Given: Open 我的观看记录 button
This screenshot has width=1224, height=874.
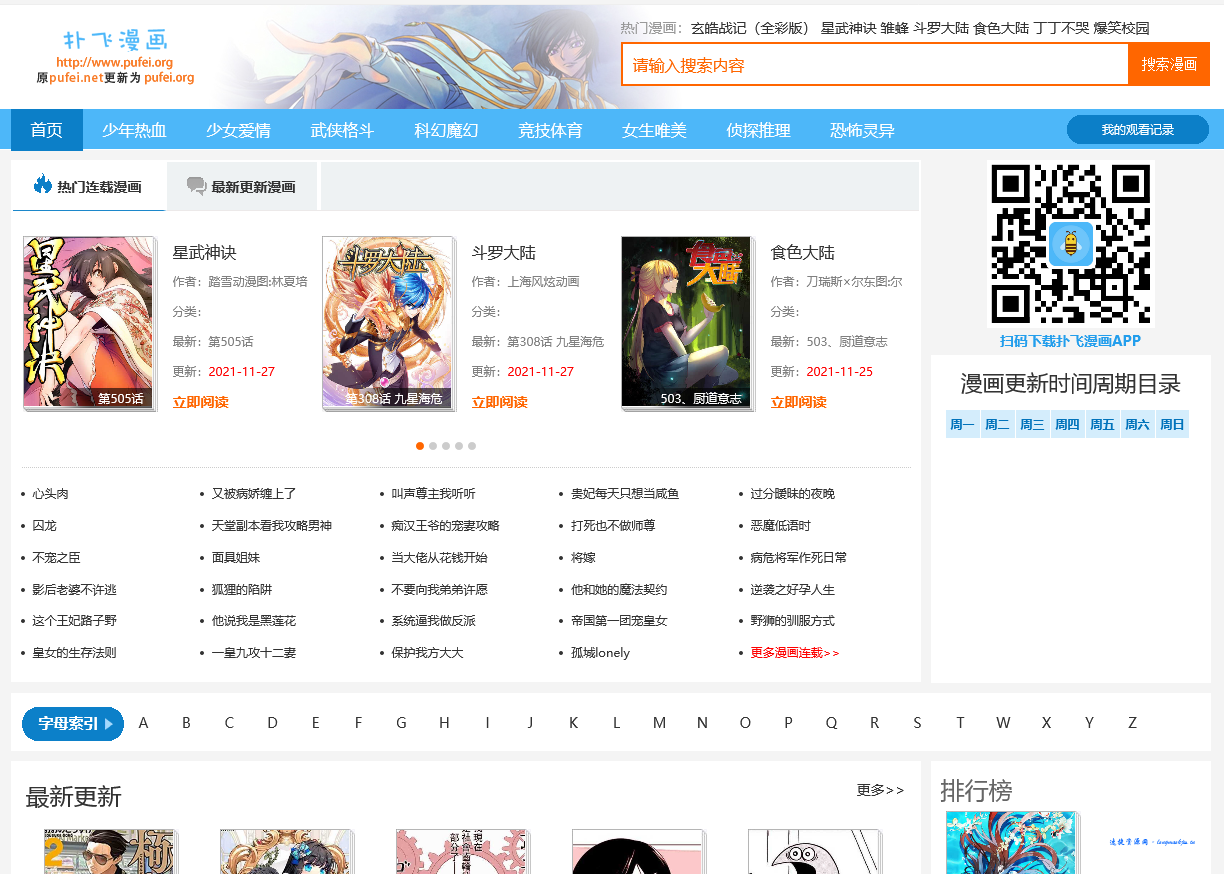Looking at the screenshot, I should (x=1138, y=130).
